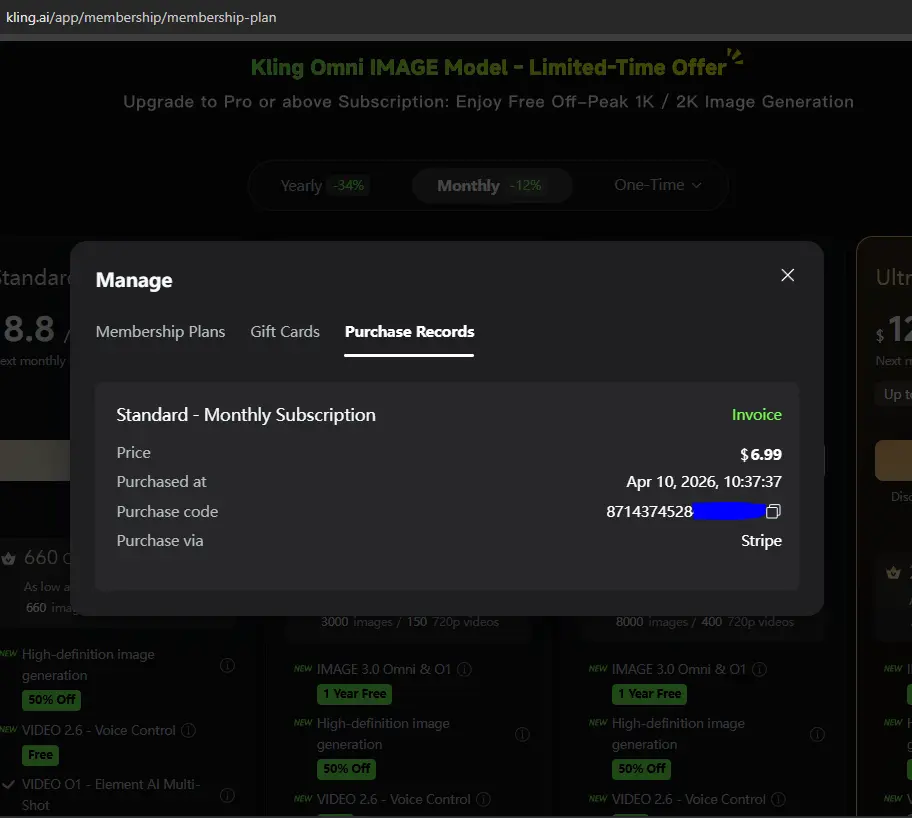912x818 pixels.
Task: Switch to Membership Plans tab
Action: click(x=160, y=332)
